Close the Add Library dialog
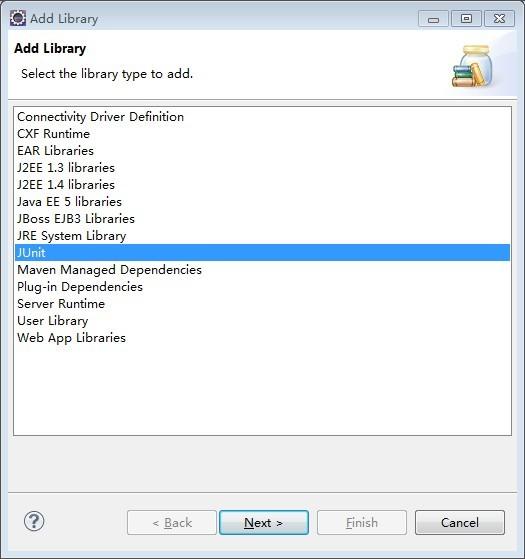This screenshot has width=525, height=559. click(499, 19)
